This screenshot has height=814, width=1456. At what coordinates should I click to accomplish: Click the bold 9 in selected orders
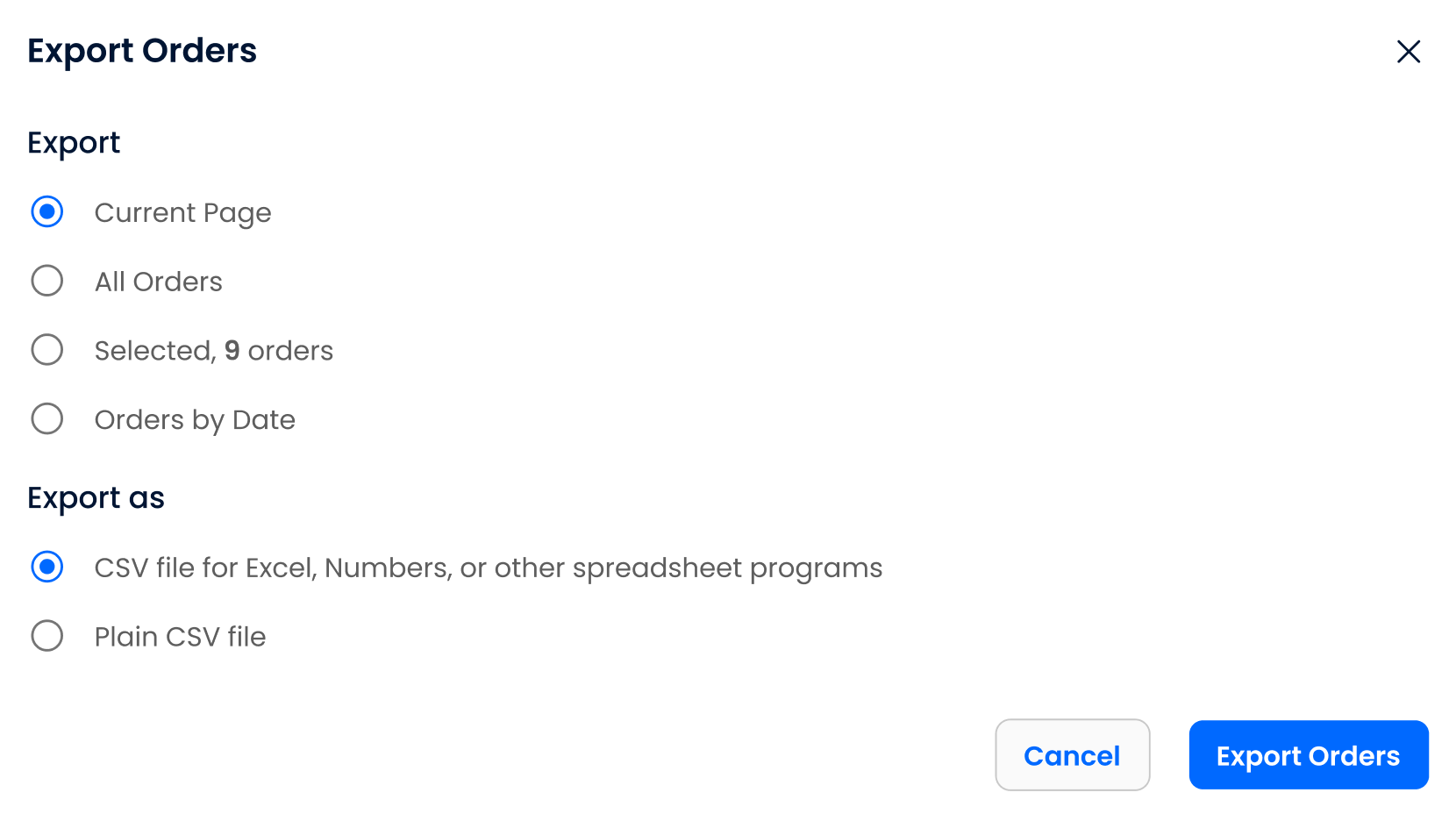[x=232, y=351]
